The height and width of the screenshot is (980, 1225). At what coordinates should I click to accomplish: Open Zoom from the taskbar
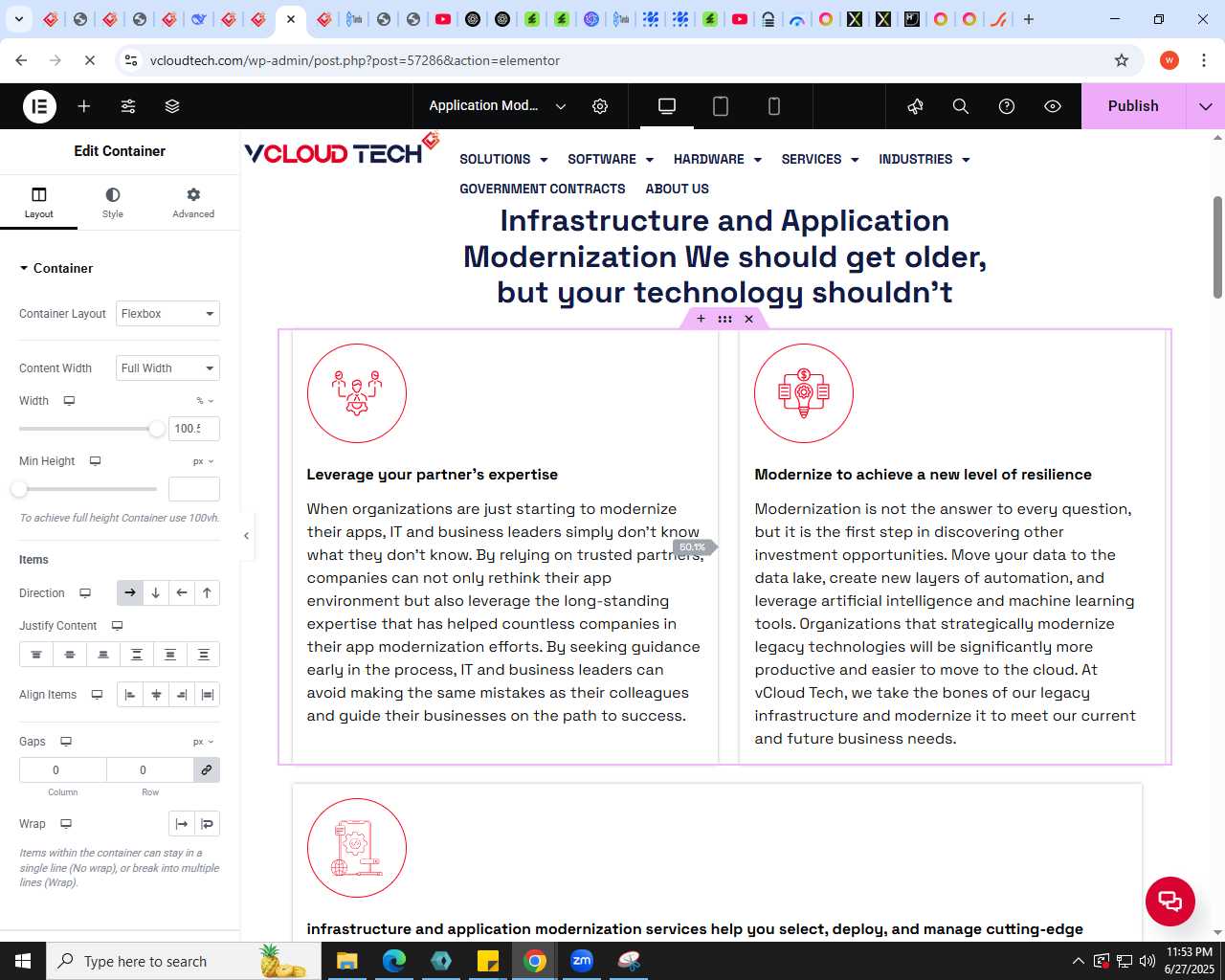582,961
